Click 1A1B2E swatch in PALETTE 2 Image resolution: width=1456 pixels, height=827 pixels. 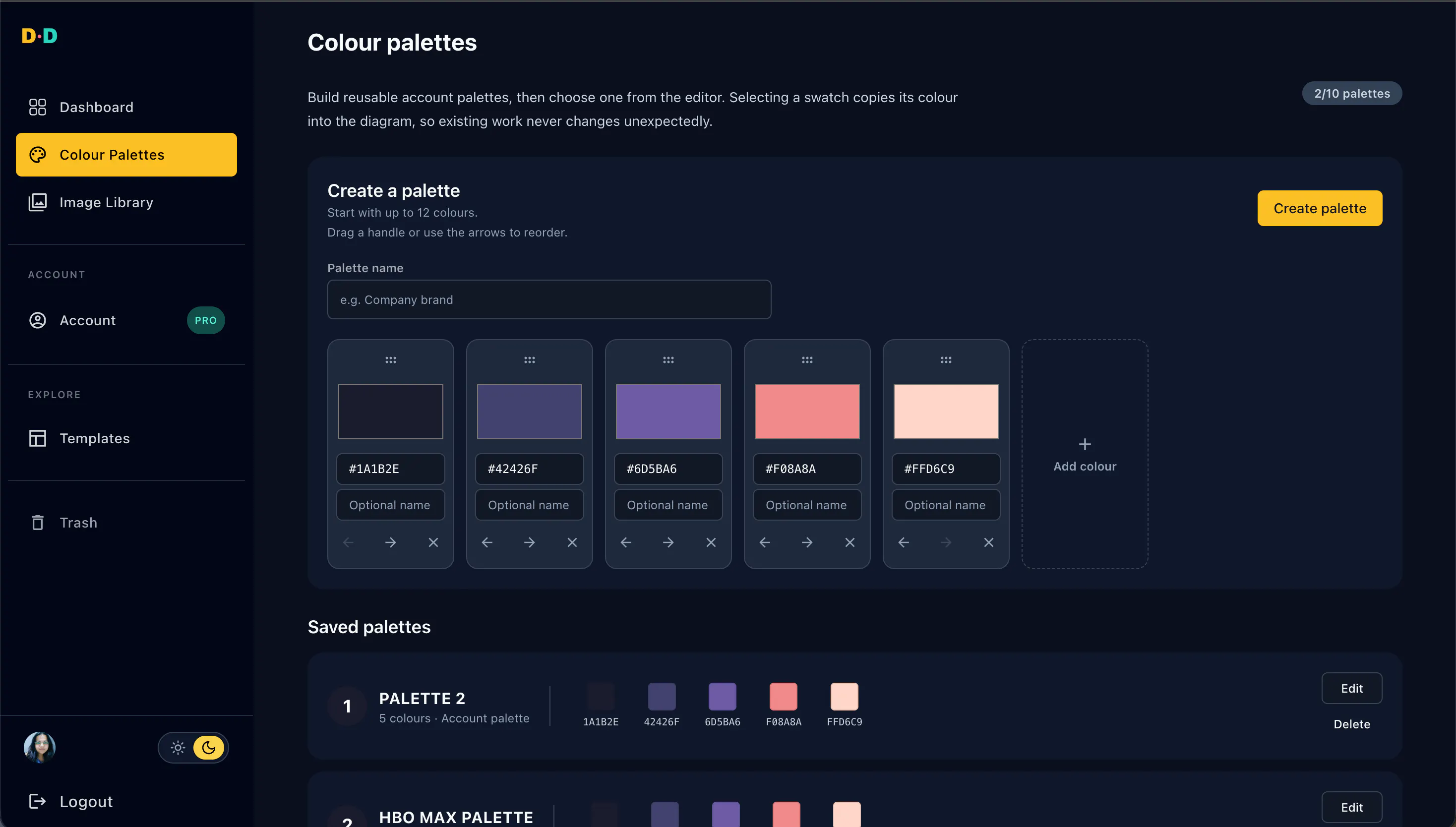coord(601,697)
